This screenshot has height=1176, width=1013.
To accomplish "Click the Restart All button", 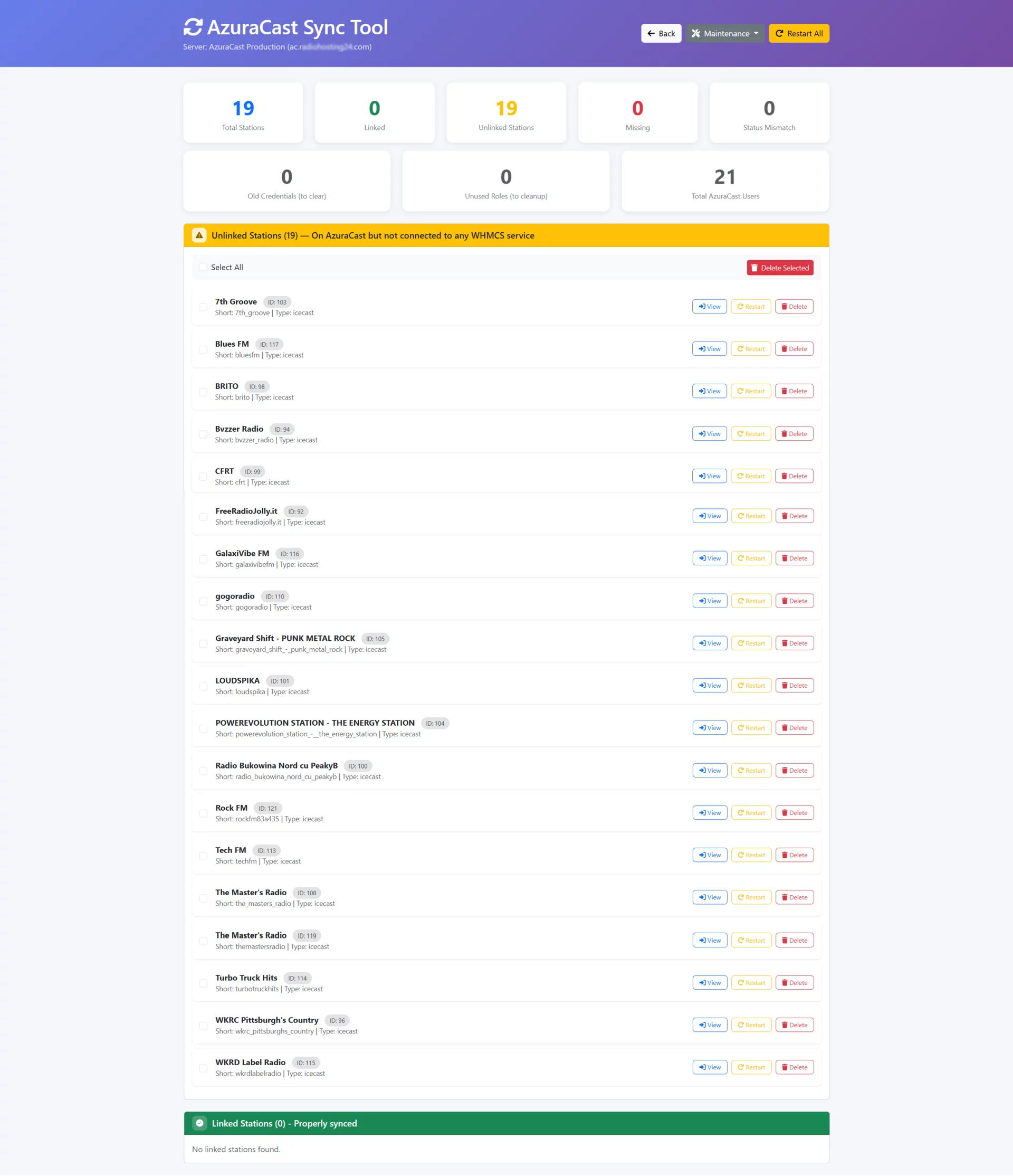I will [x=799, y=33].
